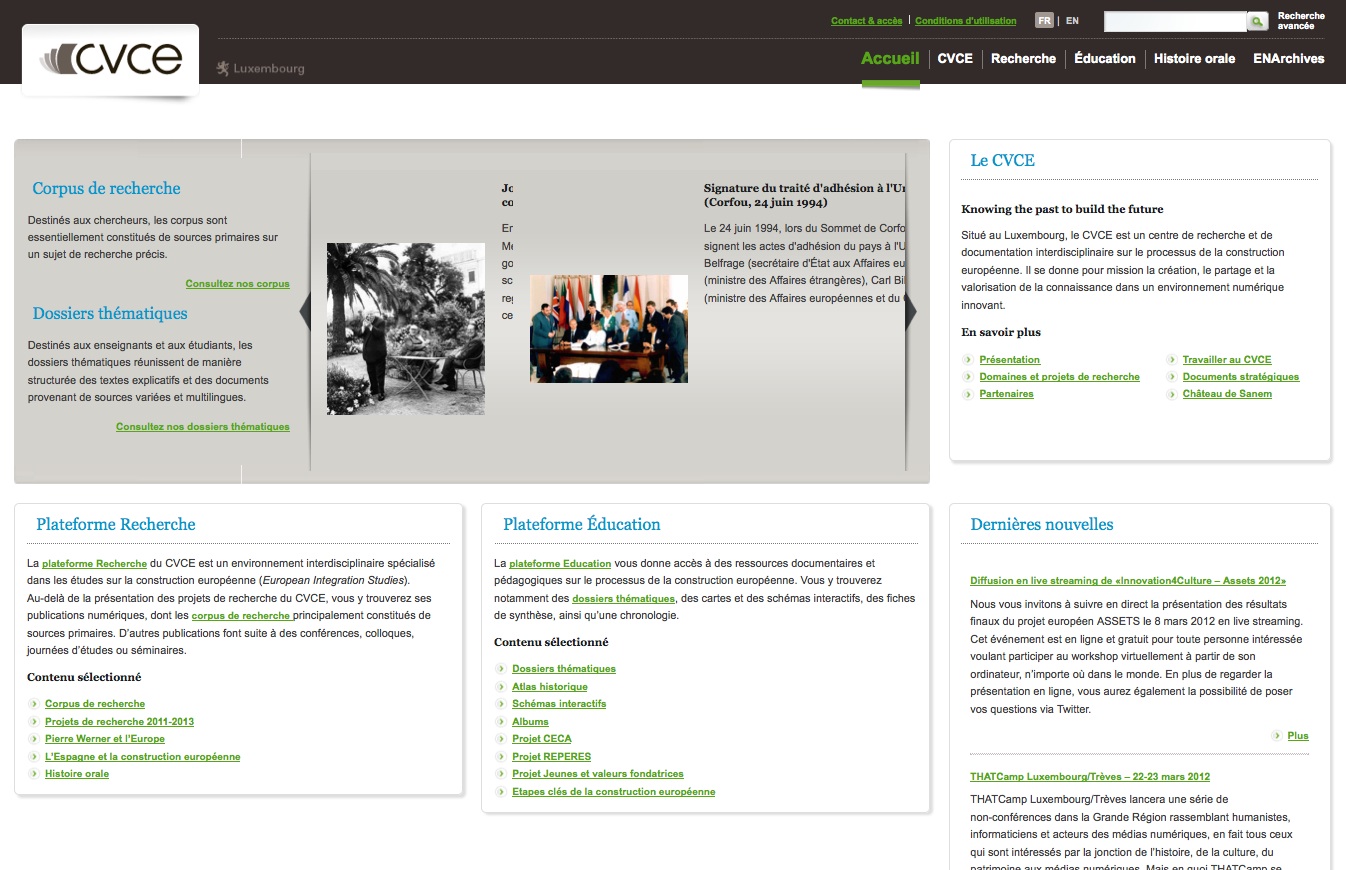Click the Luxembourg lion emblem
The width and height of the screenshot is (1346, 870).
point(223,69)
